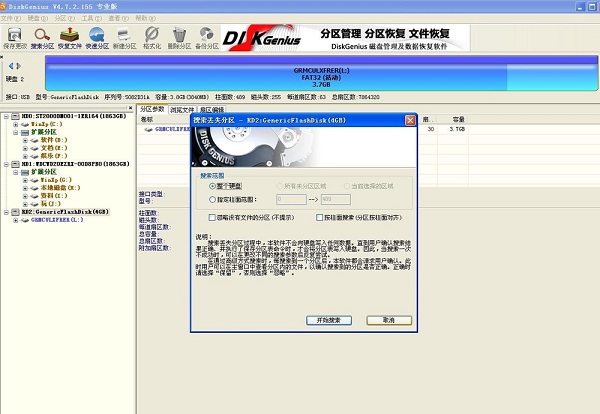600x414 pixels.
Task: Click the 新建分区 (new partition) toolbar icon
Action: (124, 38)
